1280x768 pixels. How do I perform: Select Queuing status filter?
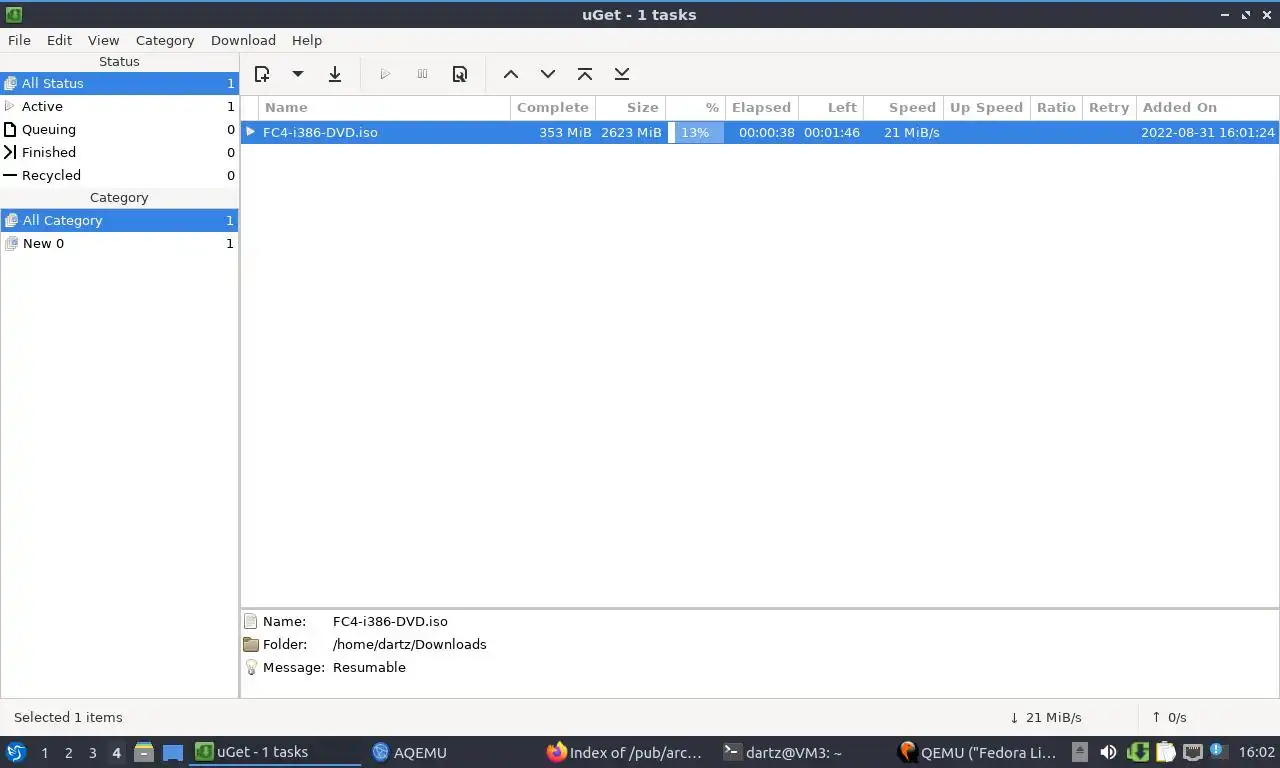pos(119,129)
